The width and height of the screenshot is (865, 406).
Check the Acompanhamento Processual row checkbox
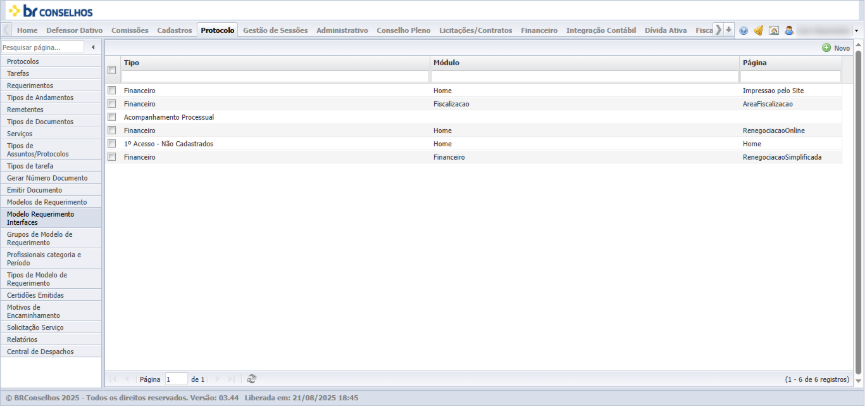[111, 117]
